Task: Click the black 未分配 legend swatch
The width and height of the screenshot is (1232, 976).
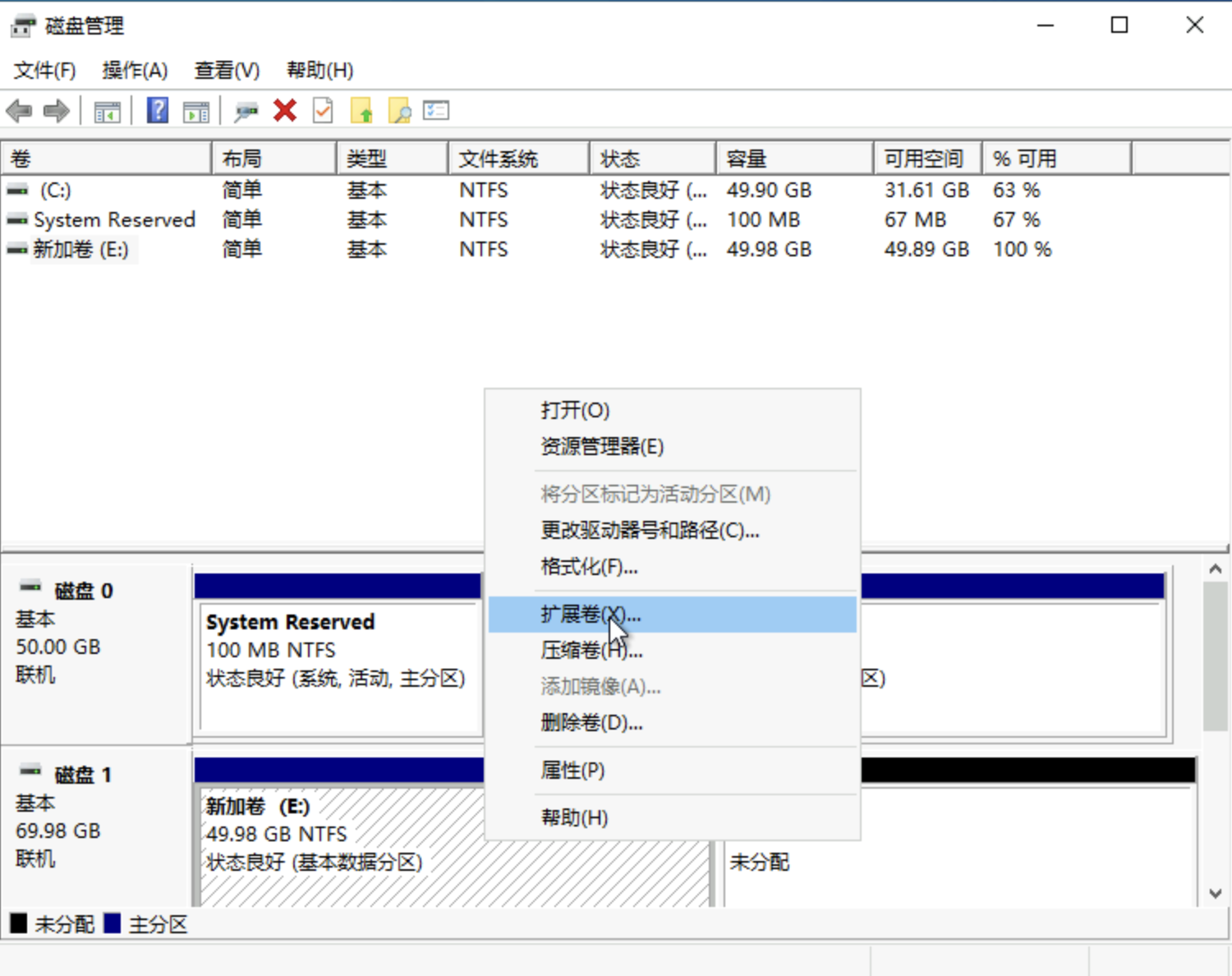Action: 18,923
